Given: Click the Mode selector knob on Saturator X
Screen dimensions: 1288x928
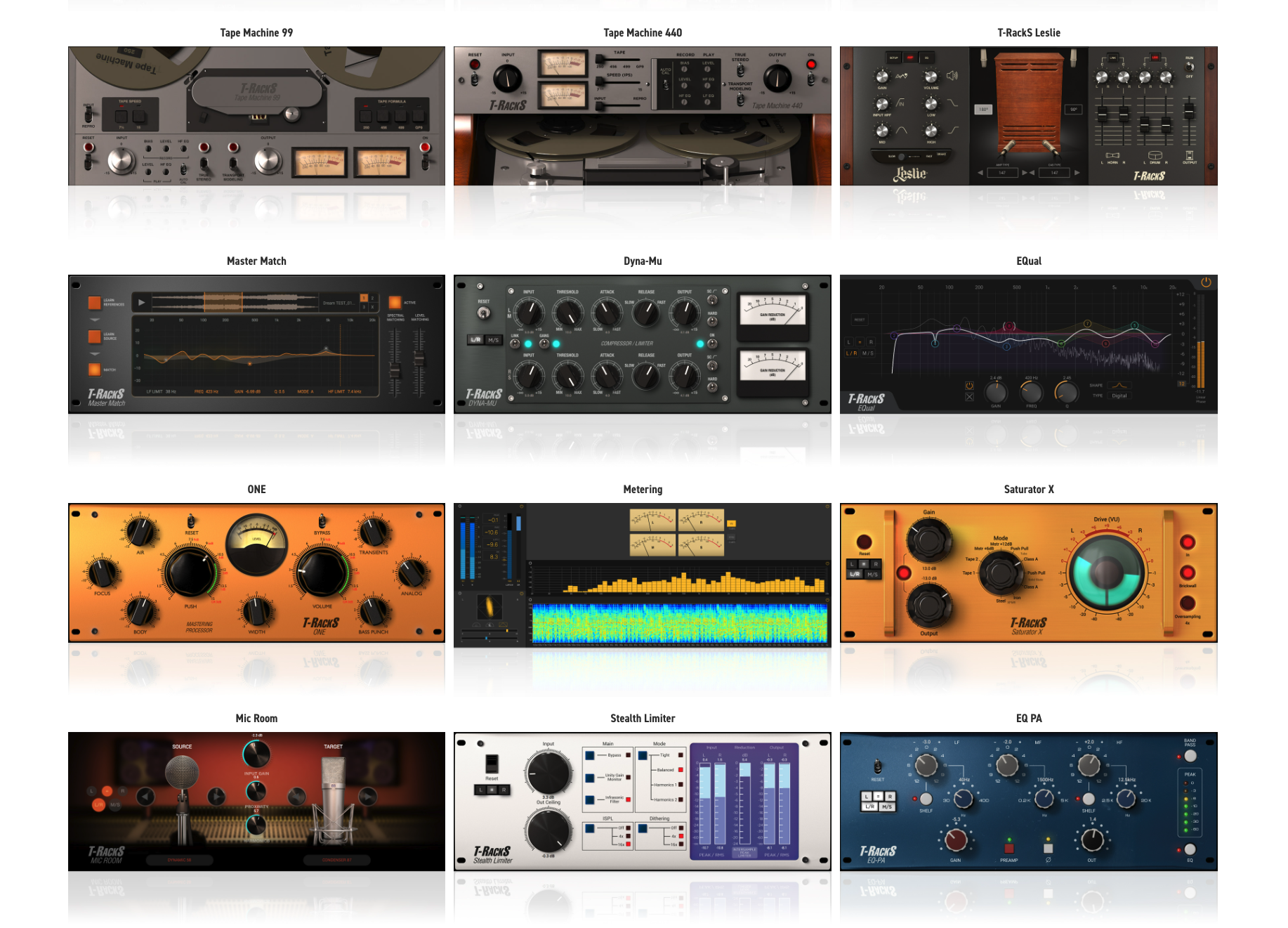Looking at the screenshot, I should 1001,572.
